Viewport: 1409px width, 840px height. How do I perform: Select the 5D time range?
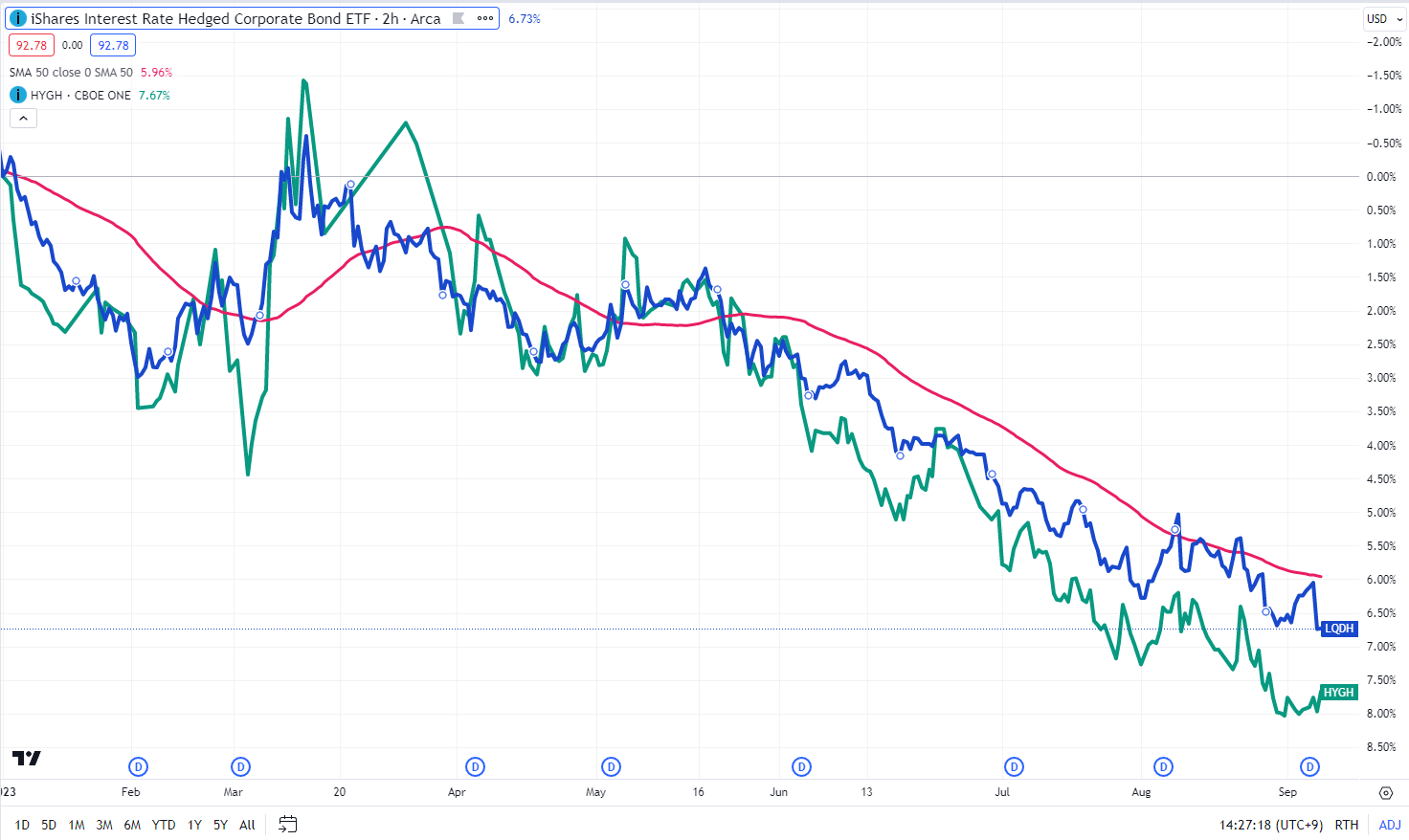[49, 825]
